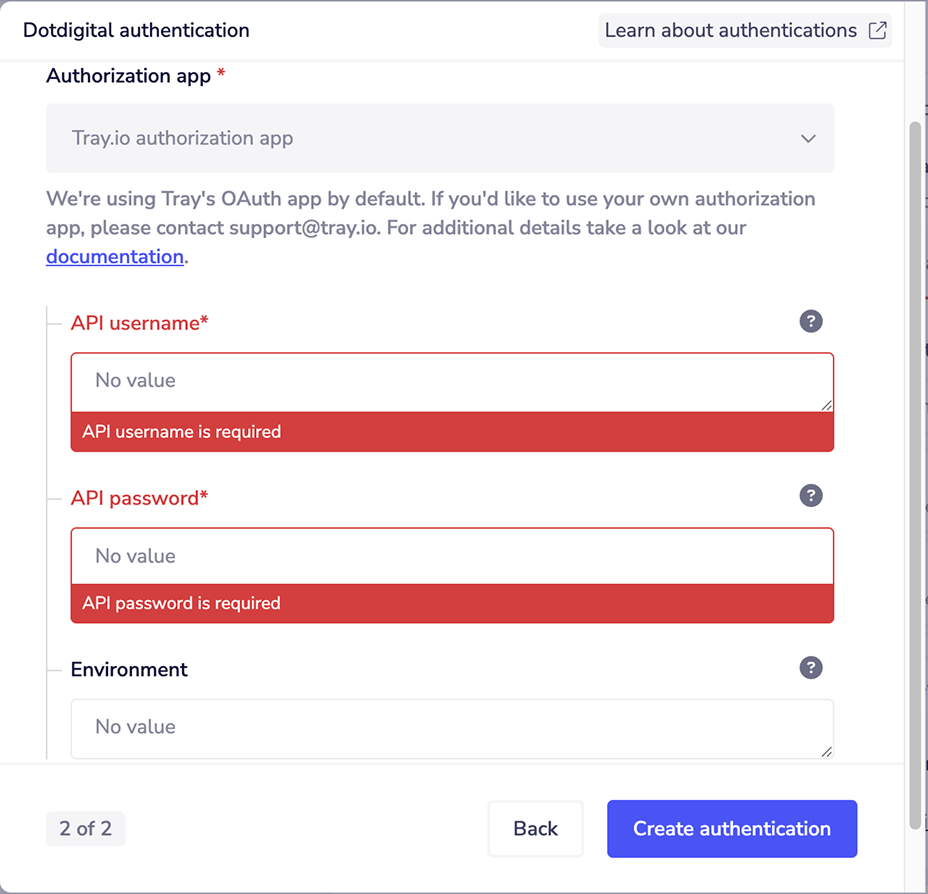Click the Back button

pyautogui.click(x=535, y=828)
